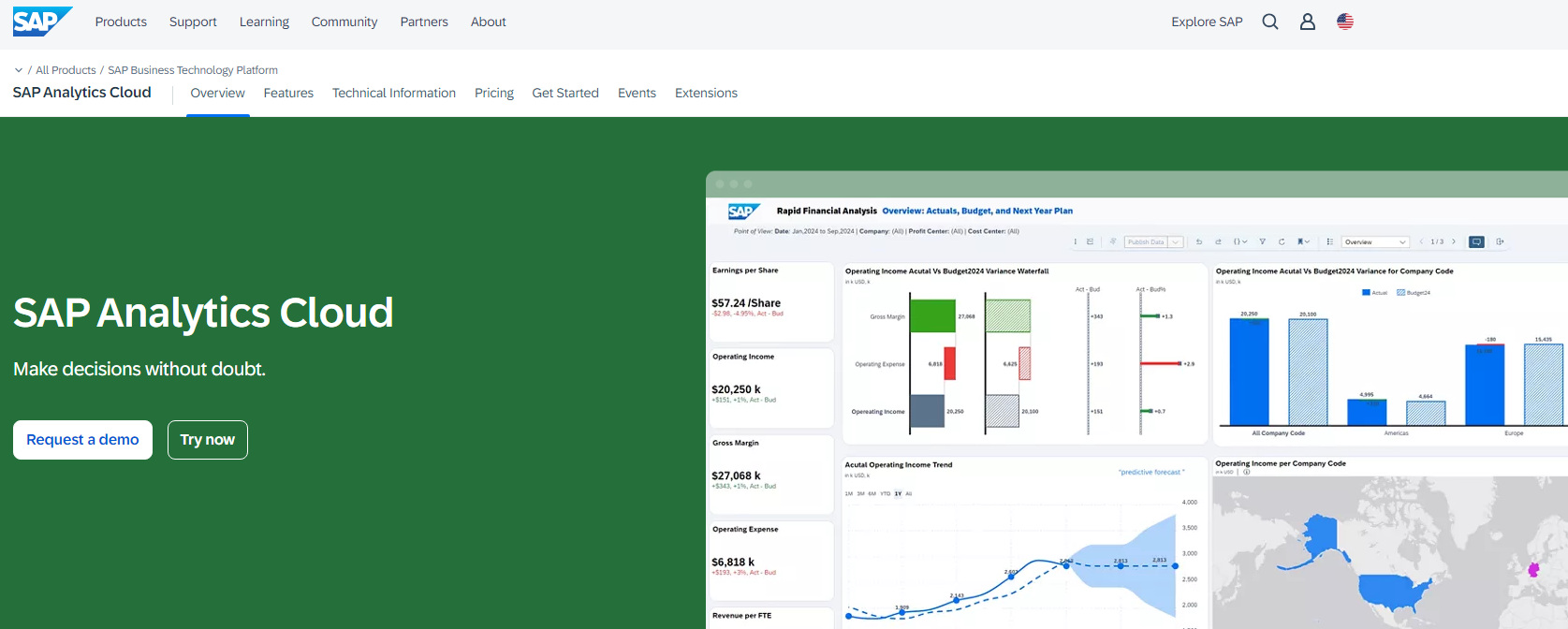The image size is (1568, 629).
Task: Go to the next dashboard page arrow
Action: coord(1454,241)
